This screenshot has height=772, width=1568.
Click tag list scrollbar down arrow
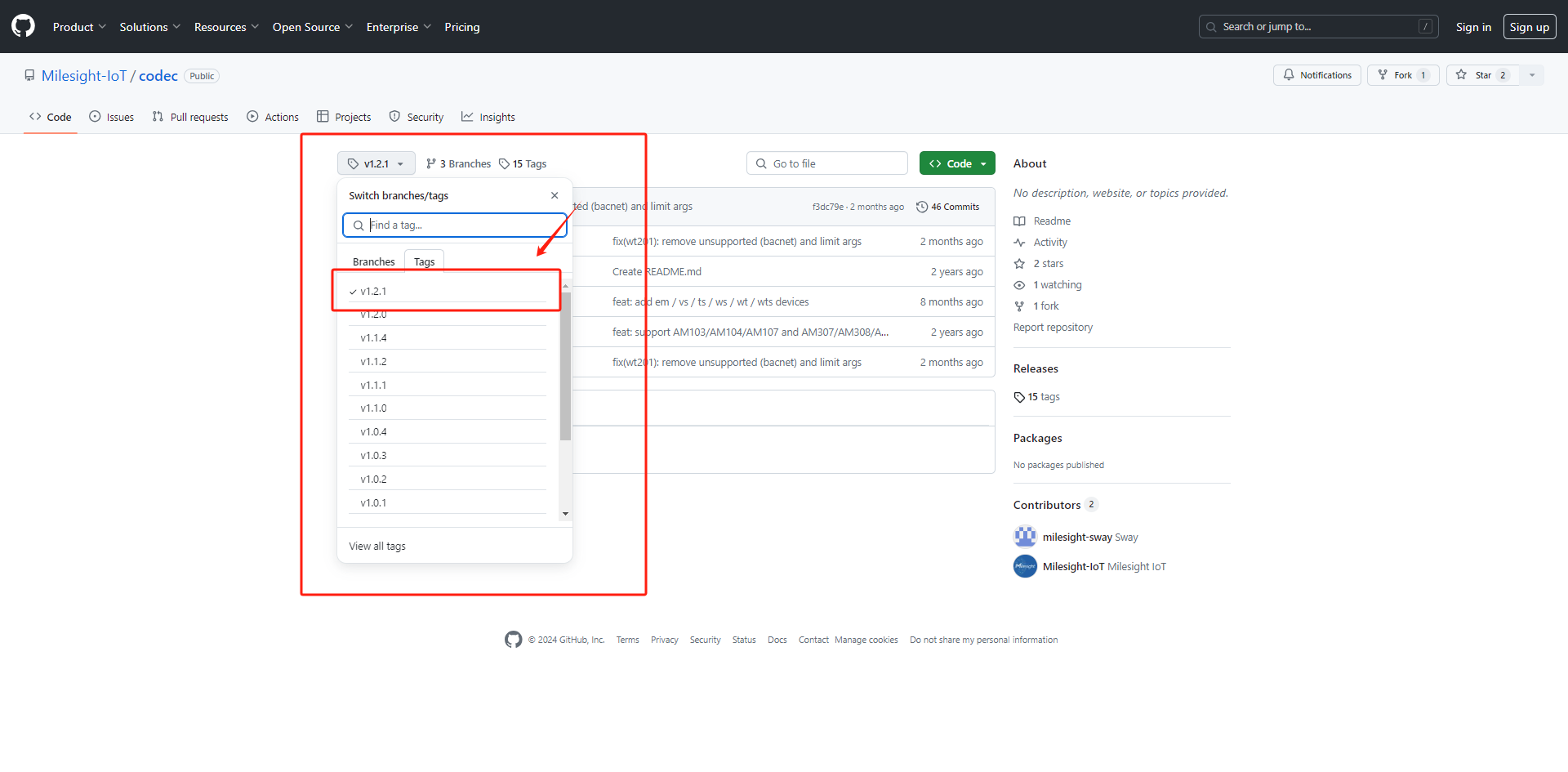coord(565,514)
